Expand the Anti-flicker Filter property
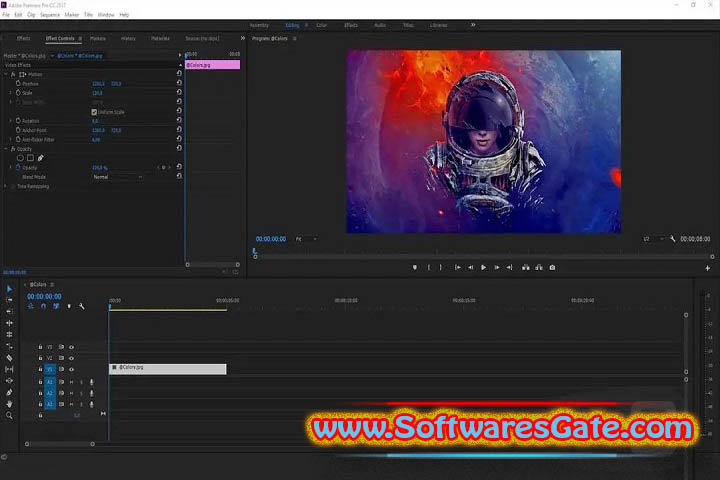The height and width of the screenshot is (480, 720). [11, 139]
